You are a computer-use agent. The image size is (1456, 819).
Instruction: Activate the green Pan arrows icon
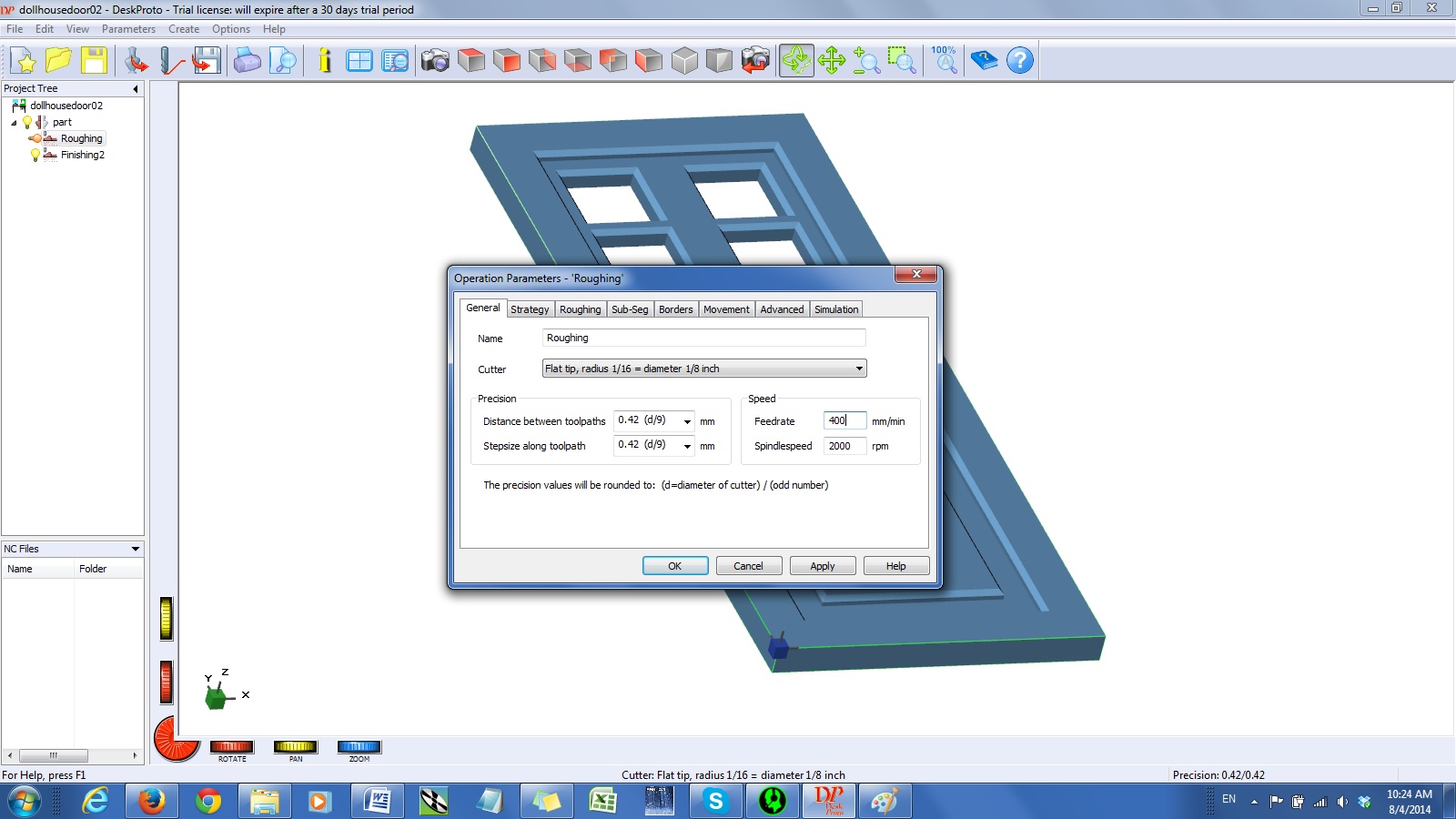[x=832, y=61]
